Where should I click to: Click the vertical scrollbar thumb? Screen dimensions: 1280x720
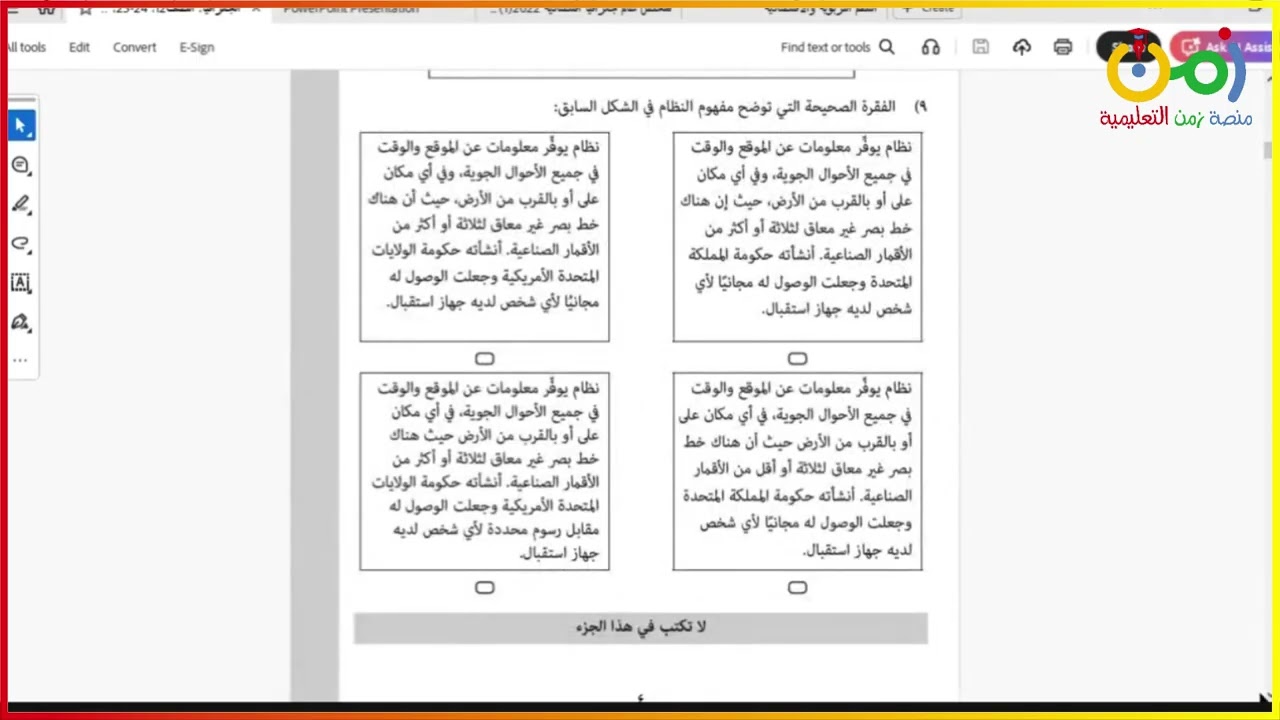click(x=1268, y=151)
